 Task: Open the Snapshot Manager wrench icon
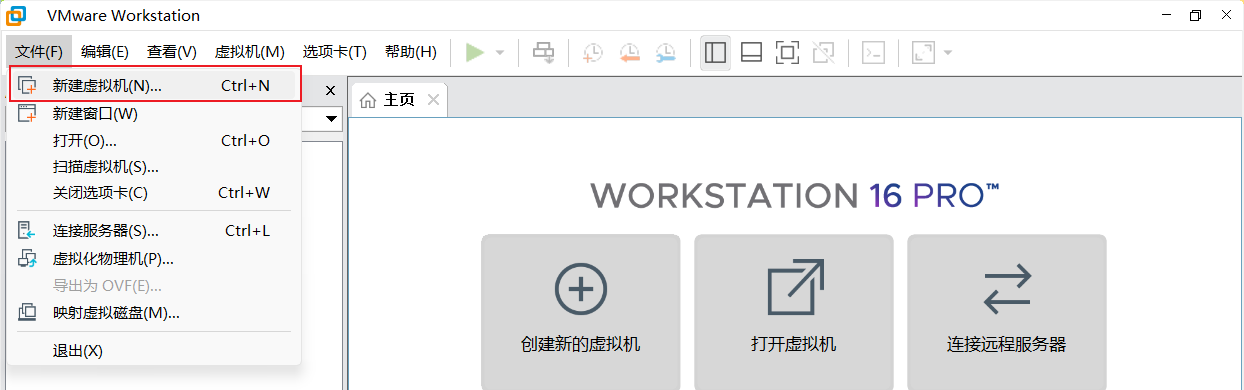665,52
